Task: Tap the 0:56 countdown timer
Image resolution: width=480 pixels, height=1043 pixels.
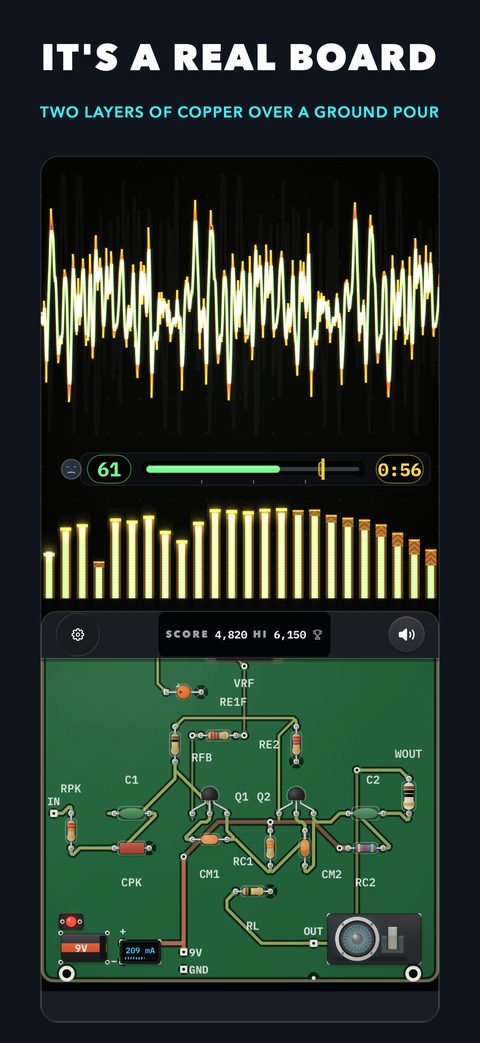Action: 400,470
